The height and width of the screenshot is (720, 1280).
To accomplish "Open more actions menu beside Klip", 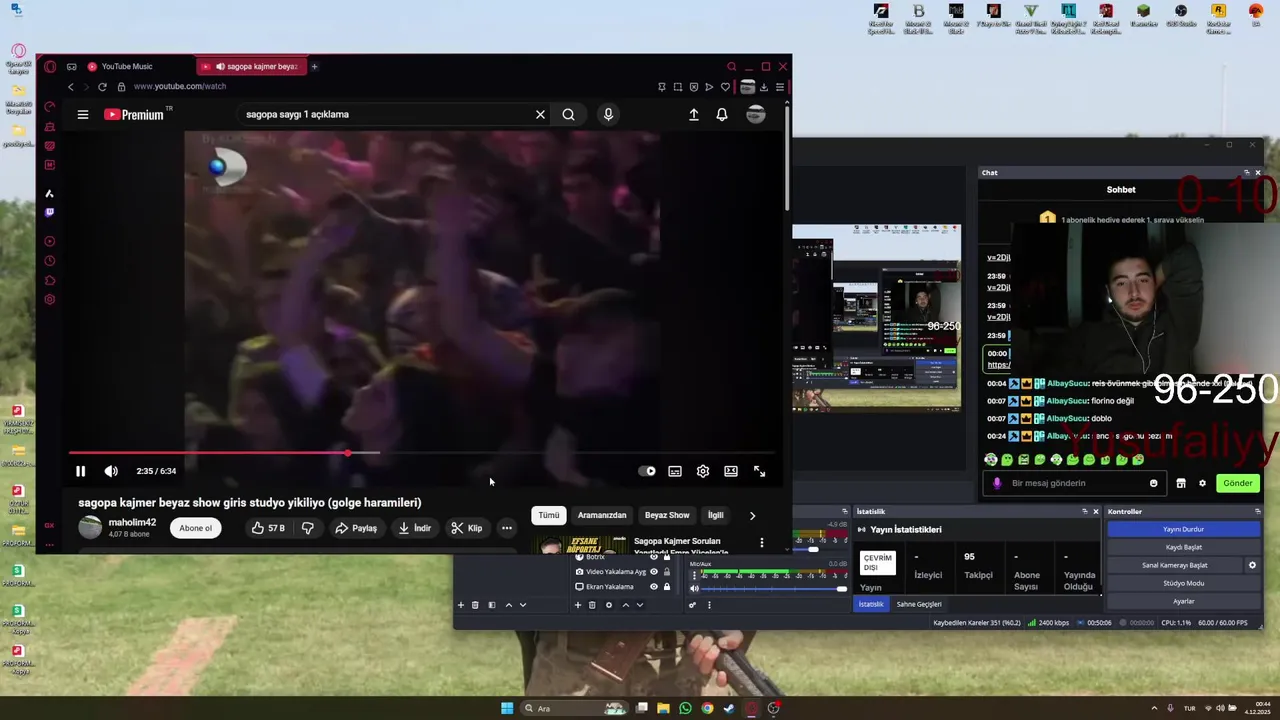I will click(507, 528).
